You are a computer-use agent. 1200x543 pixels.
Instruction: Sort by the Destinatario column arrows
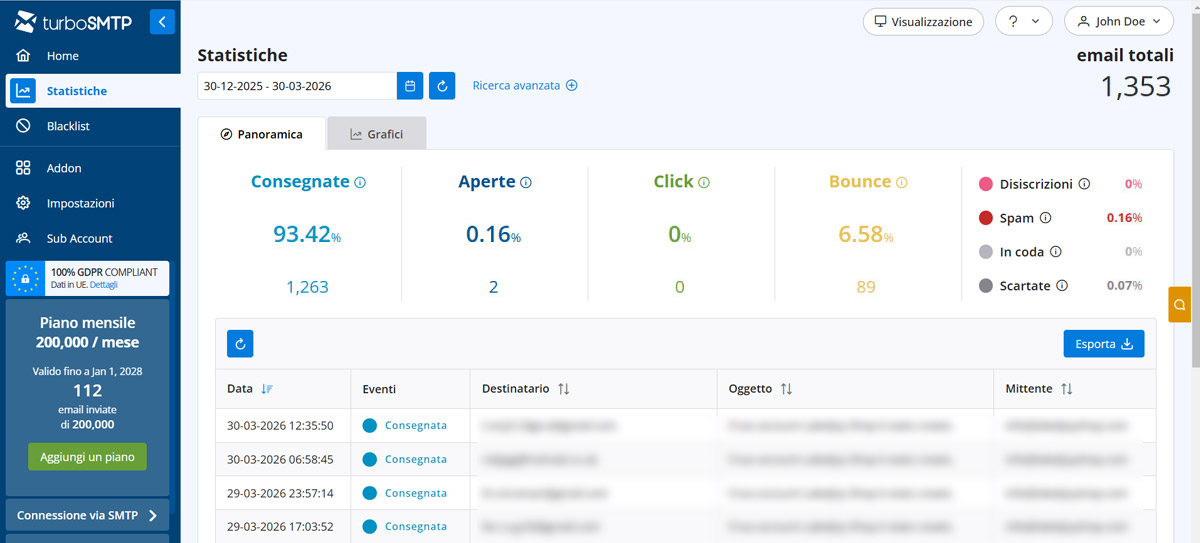pos(563,389)
